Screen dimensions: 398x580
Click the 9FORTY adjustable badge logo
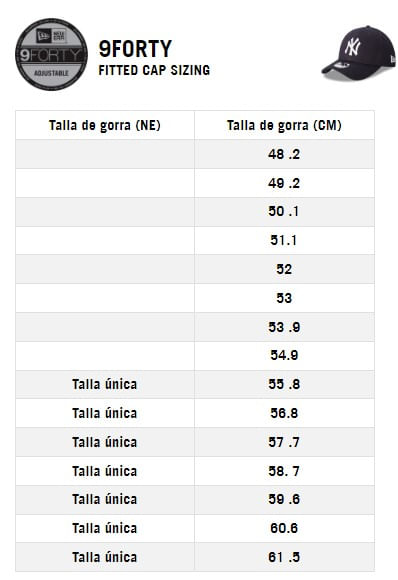(x=51, y=54)
